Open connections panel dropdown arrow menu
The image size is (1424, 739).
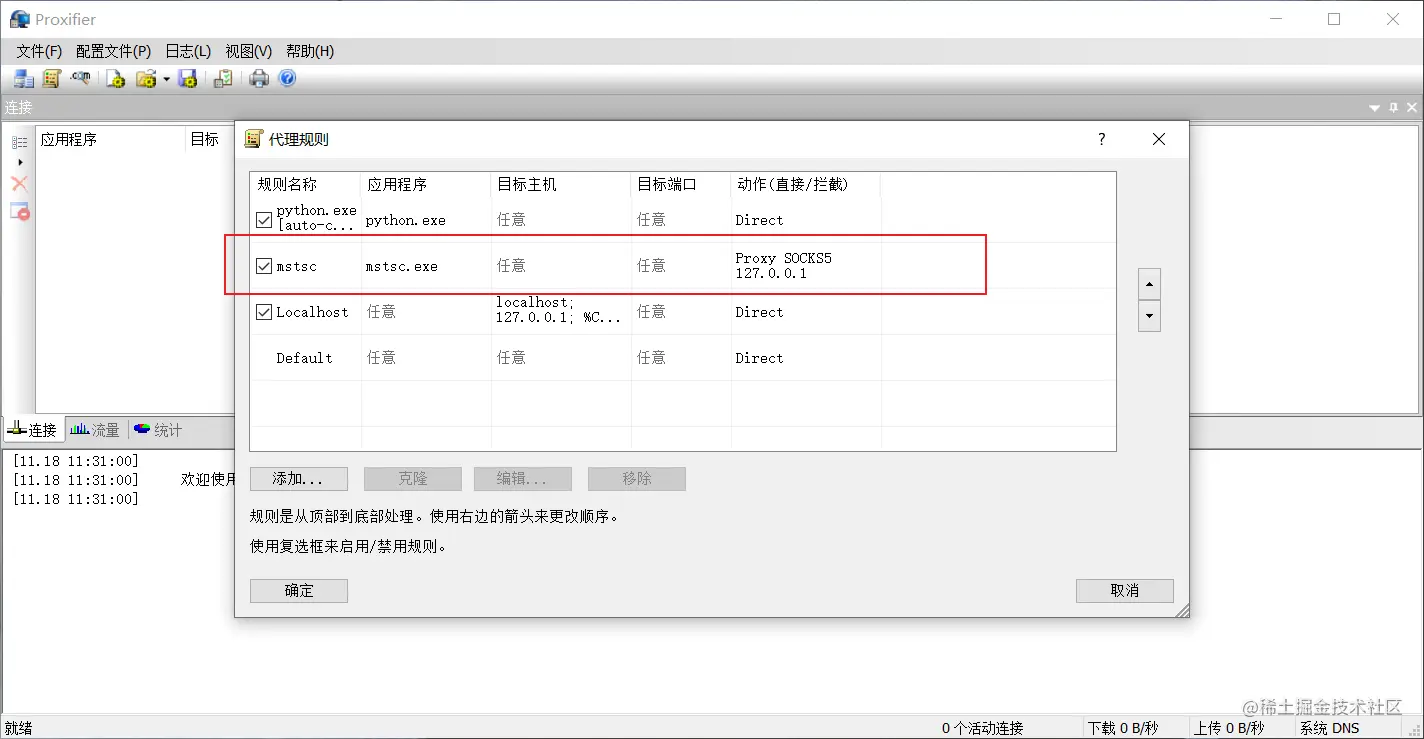tap(1375, 107)
